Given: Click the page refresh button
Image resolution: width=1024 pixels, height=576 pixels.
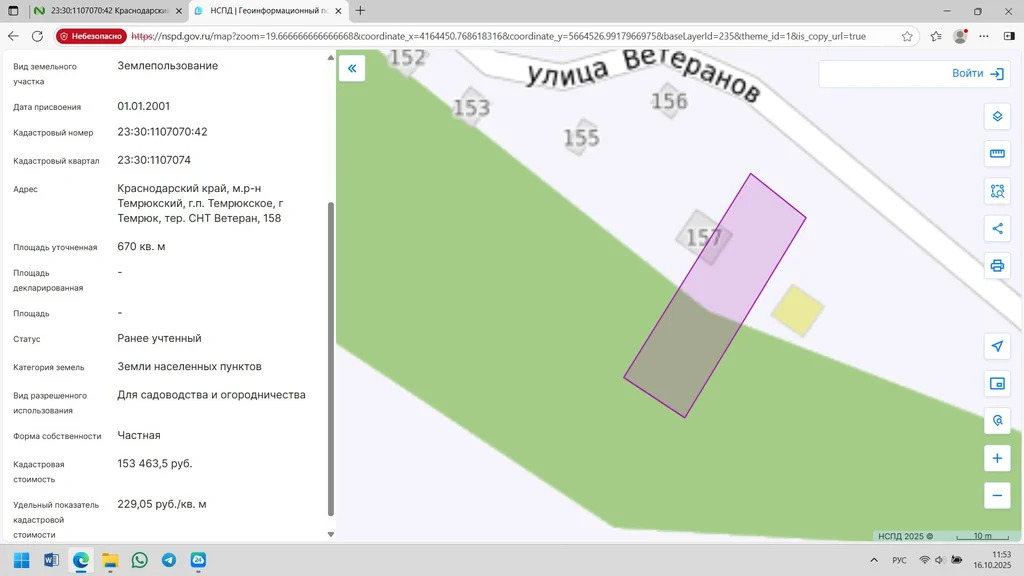Looking at the screenshot, I should (x=37, y=36).
